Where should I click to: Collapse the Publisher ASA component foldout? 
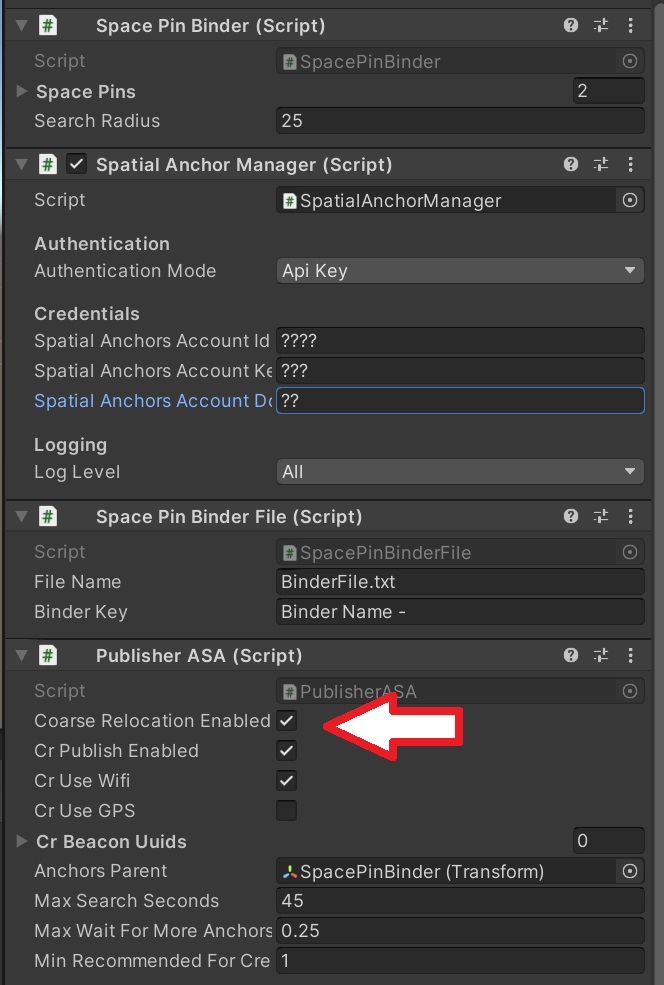click(x=21, y=655)
